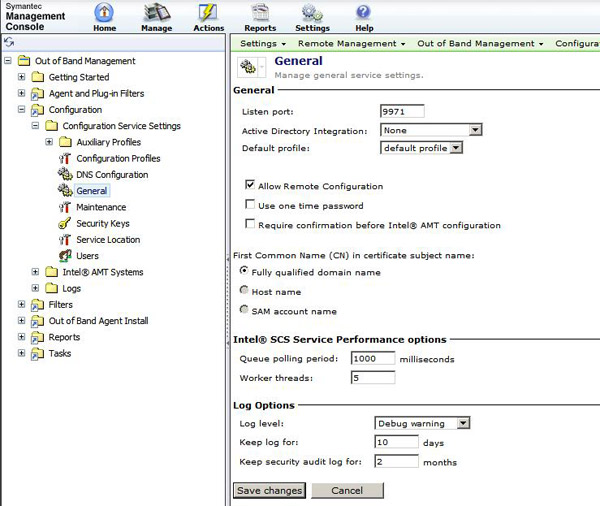Open the Manage toolbar icon
Viewport: 600px width, 506px height.
[x=157, y=13]
